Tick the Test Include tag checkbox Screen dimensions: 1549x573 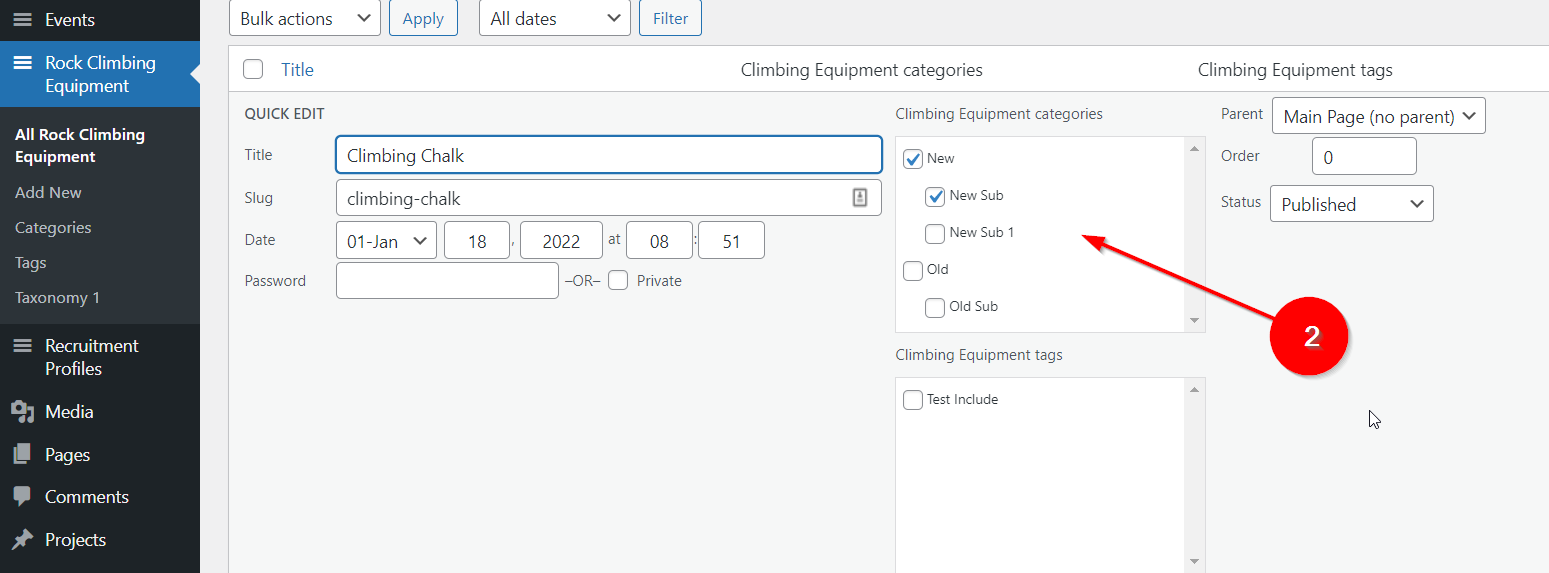[x=913, y=400]
